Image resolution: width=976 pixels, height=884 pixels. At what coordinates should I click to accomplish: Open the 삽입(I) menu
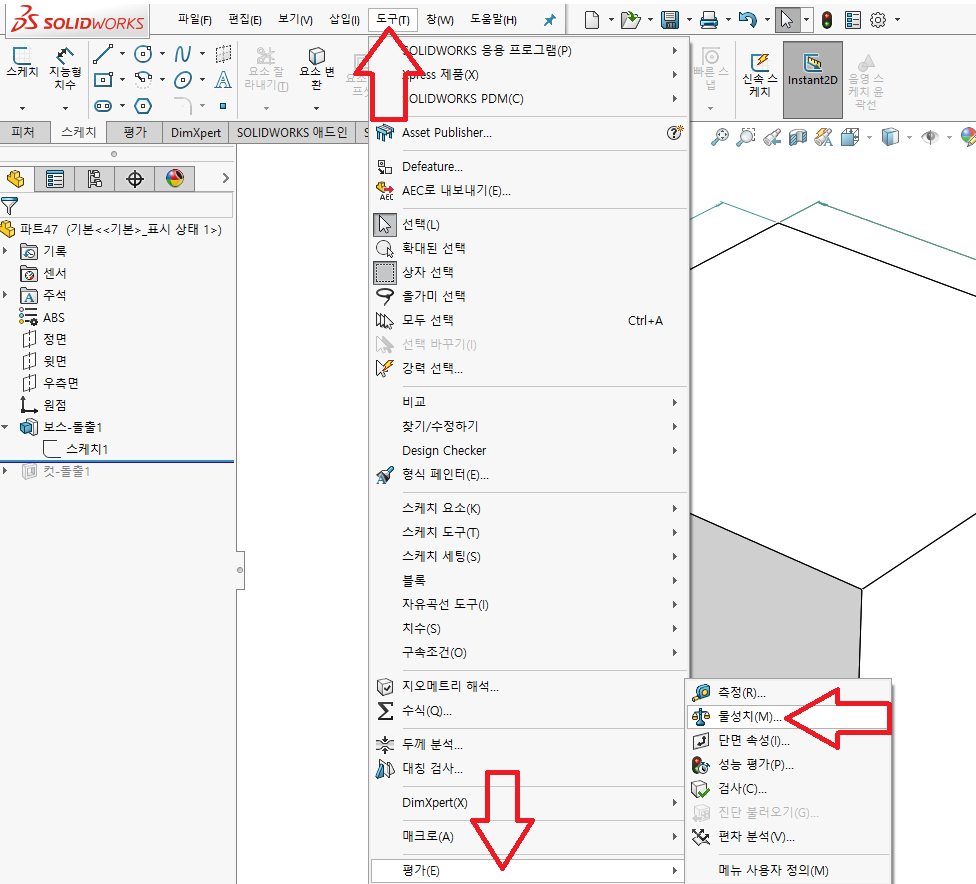point(344,20)
